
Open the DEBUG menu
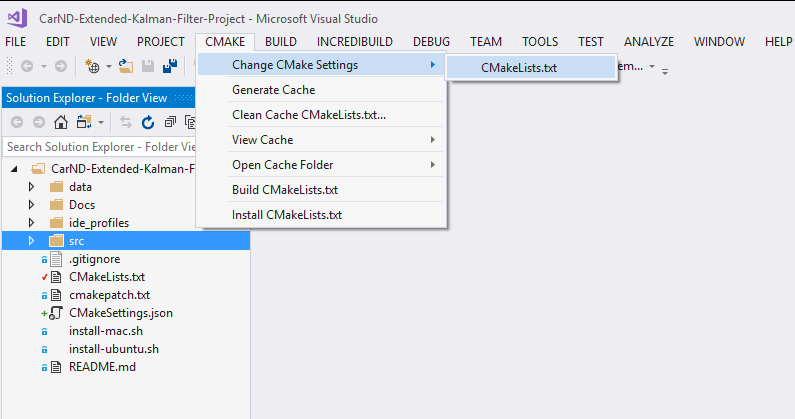tap(431, 42)
